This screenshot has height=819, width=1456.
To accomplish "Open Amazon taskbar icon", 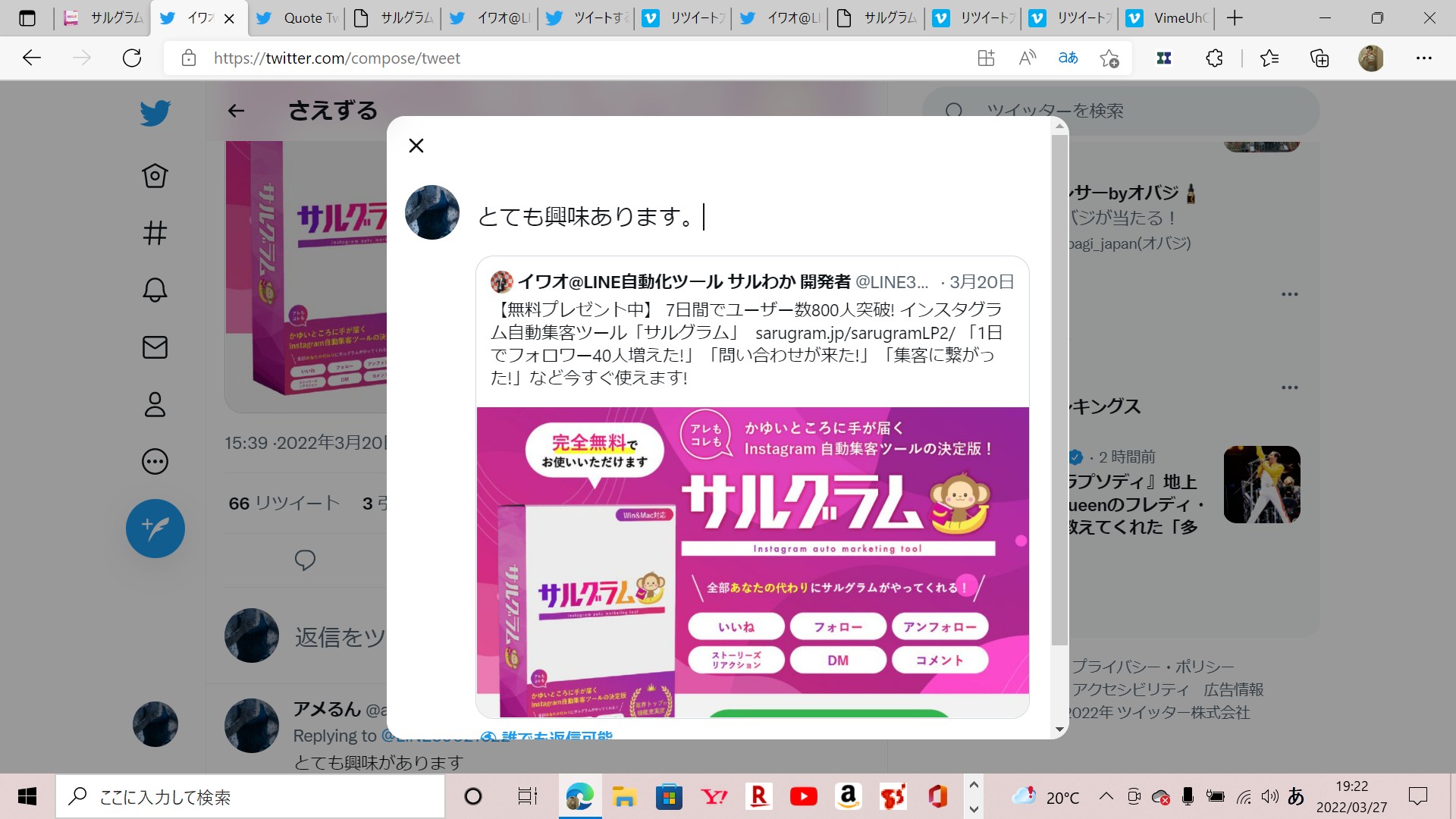I will [848, 796].
